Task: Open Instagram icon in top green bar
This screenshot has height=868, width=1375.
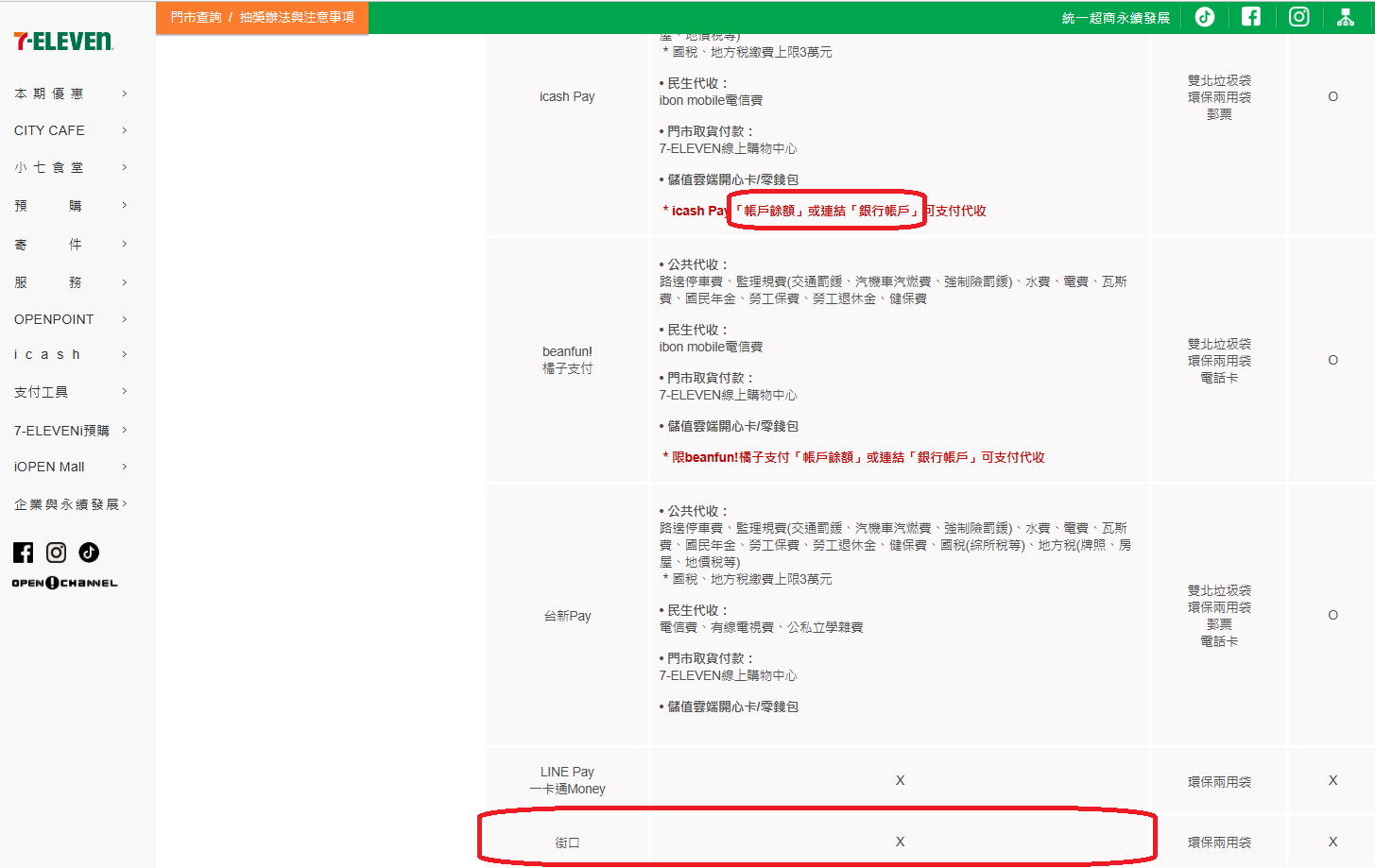Action: click(x=1299, y=16)
